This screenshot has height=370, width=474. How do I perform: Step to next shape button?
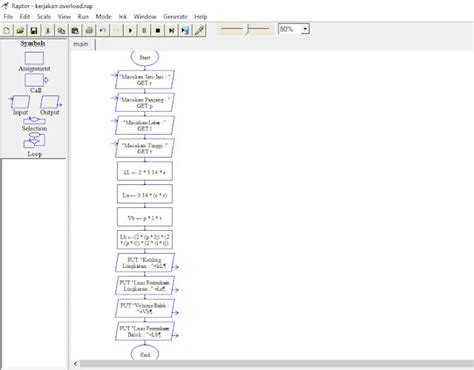pyautogui.click(x=171, y=31)
